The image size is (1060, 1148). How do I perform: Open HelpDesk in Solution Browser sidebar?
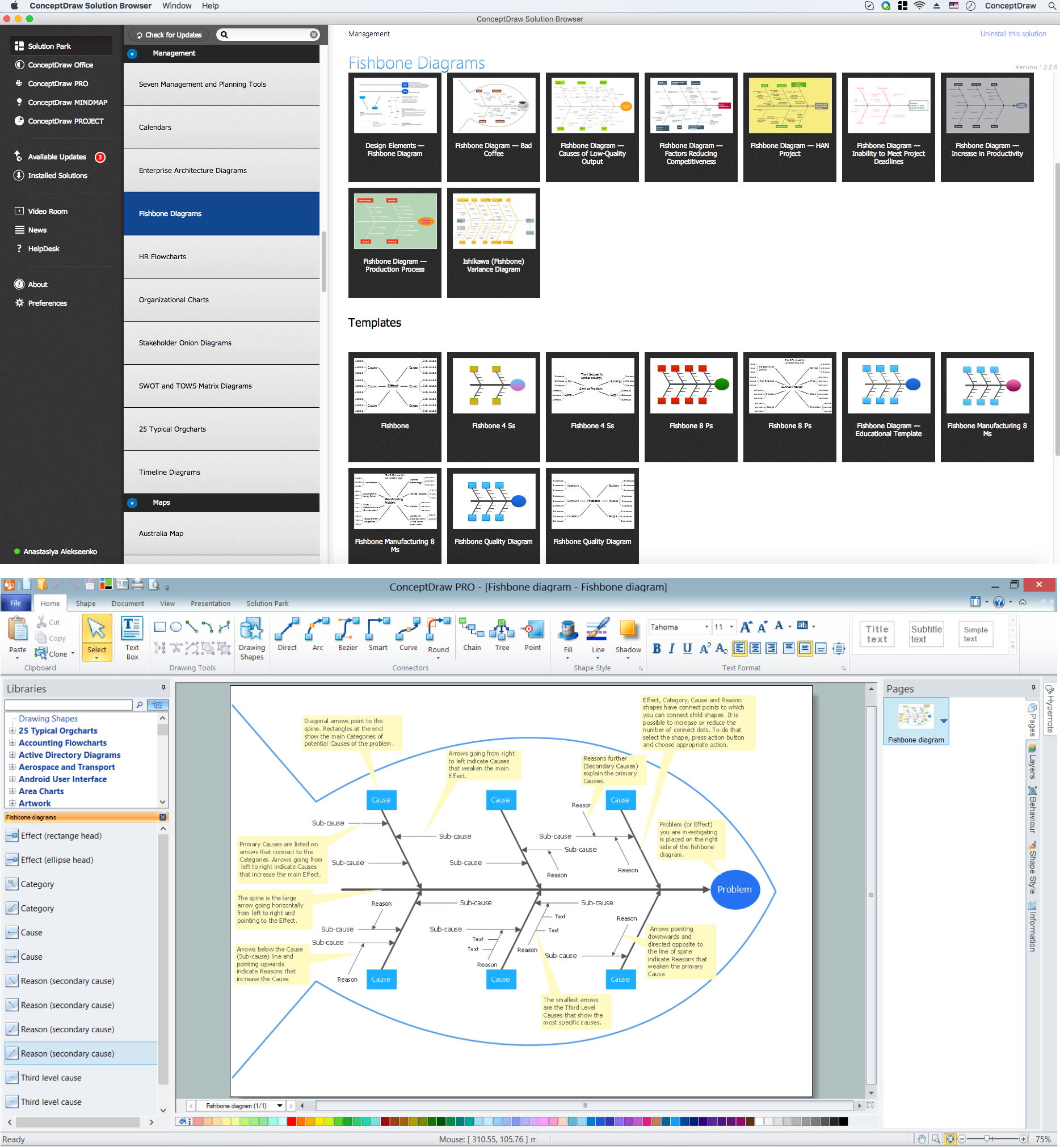click(37, 248)
